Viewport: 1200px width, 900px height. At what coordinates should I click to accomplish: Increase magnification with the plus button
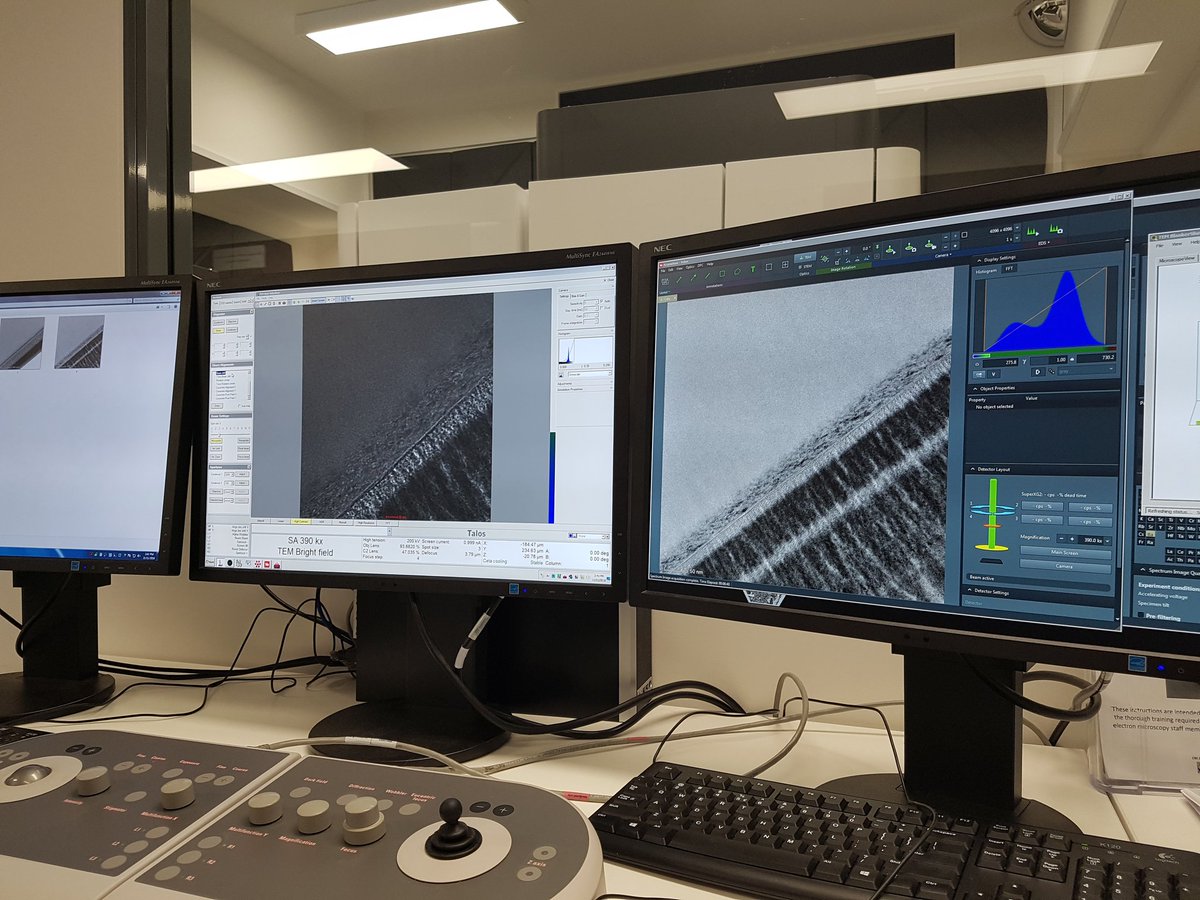pyautogui.click(x=1072, y=539)
